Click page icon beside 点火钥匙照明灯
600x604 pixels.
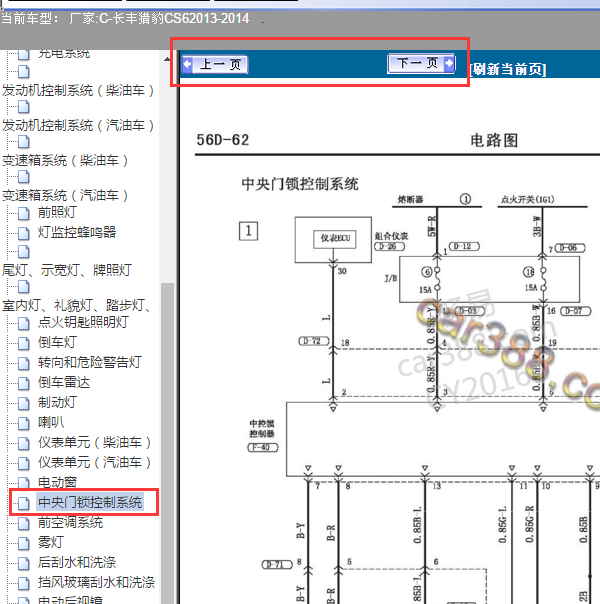pyautogui.click(x=23, y=323)
